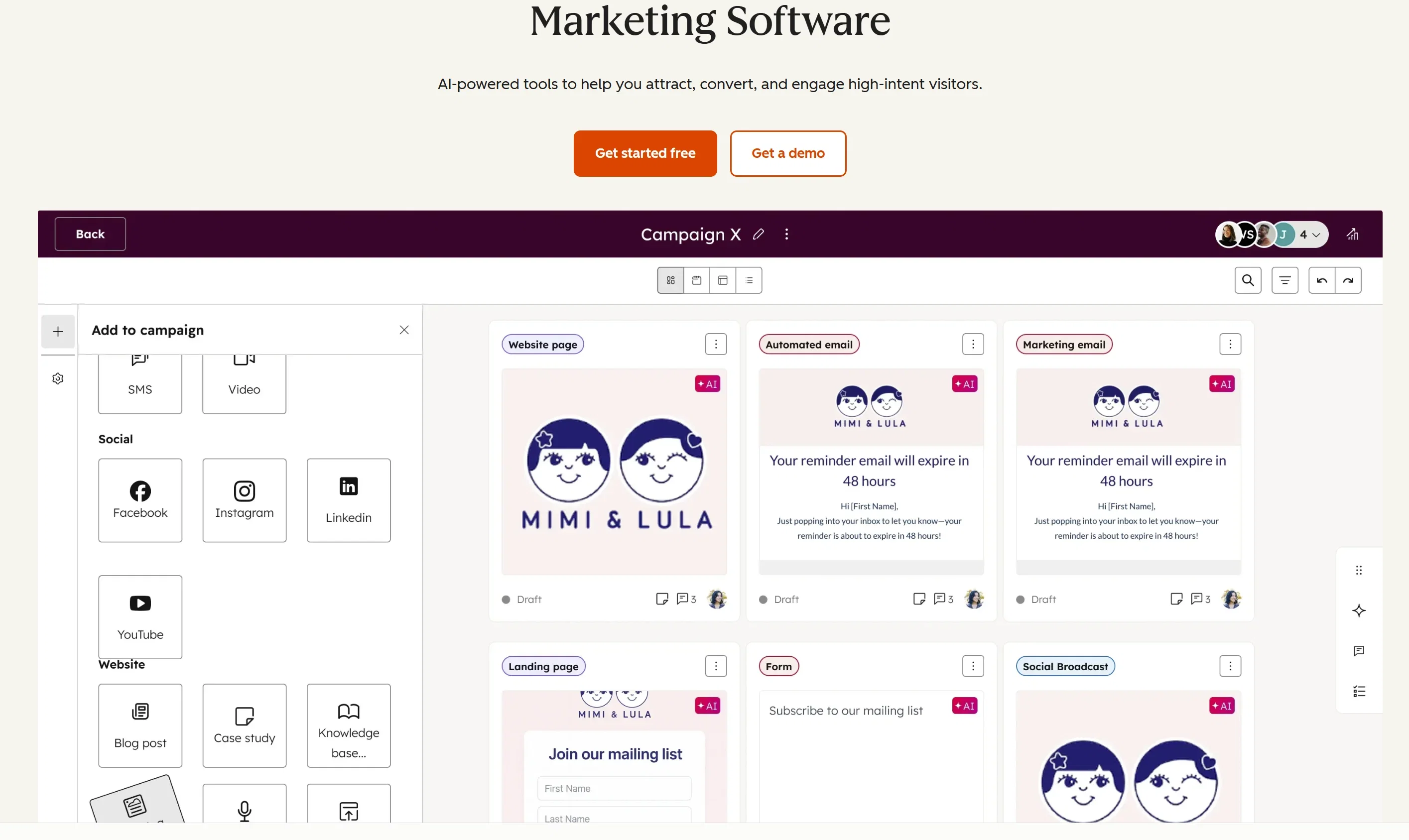Add the microphone podcast asset
This screenshot has width=1409, height=840.
pyautogui.click(x=244, y=803)
